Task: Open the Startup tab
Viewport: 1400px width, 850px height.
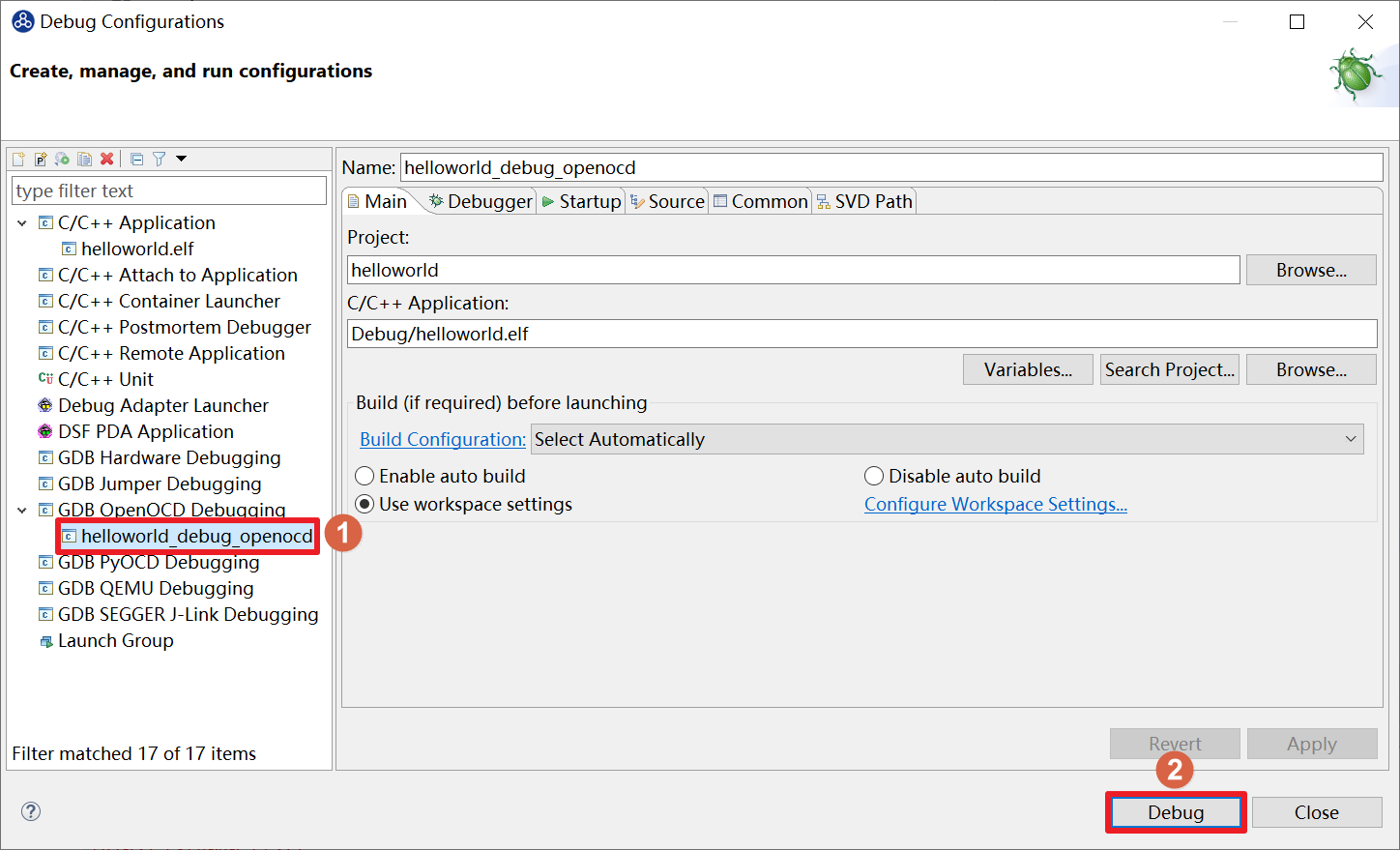Action: [x=582, y=201]
